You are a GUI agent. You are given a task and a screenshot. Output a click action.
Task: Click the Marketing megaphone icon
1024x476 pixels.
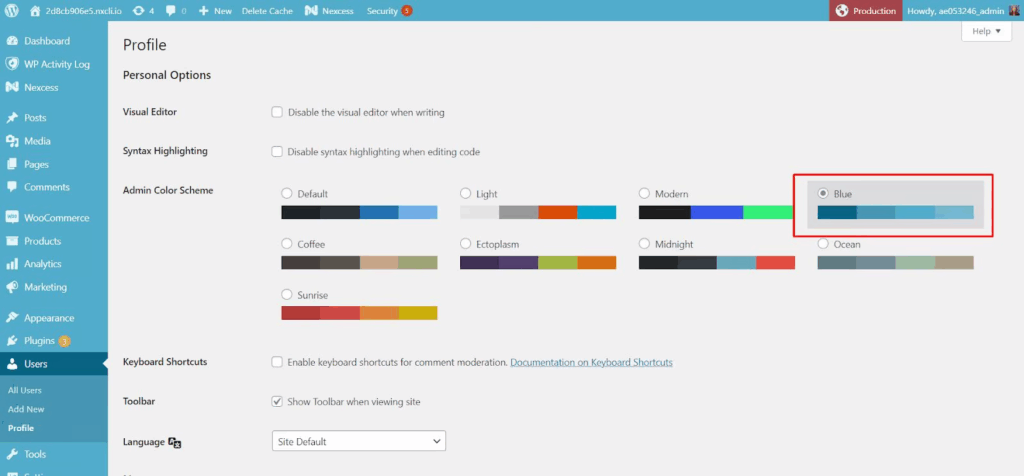(12, 287)
